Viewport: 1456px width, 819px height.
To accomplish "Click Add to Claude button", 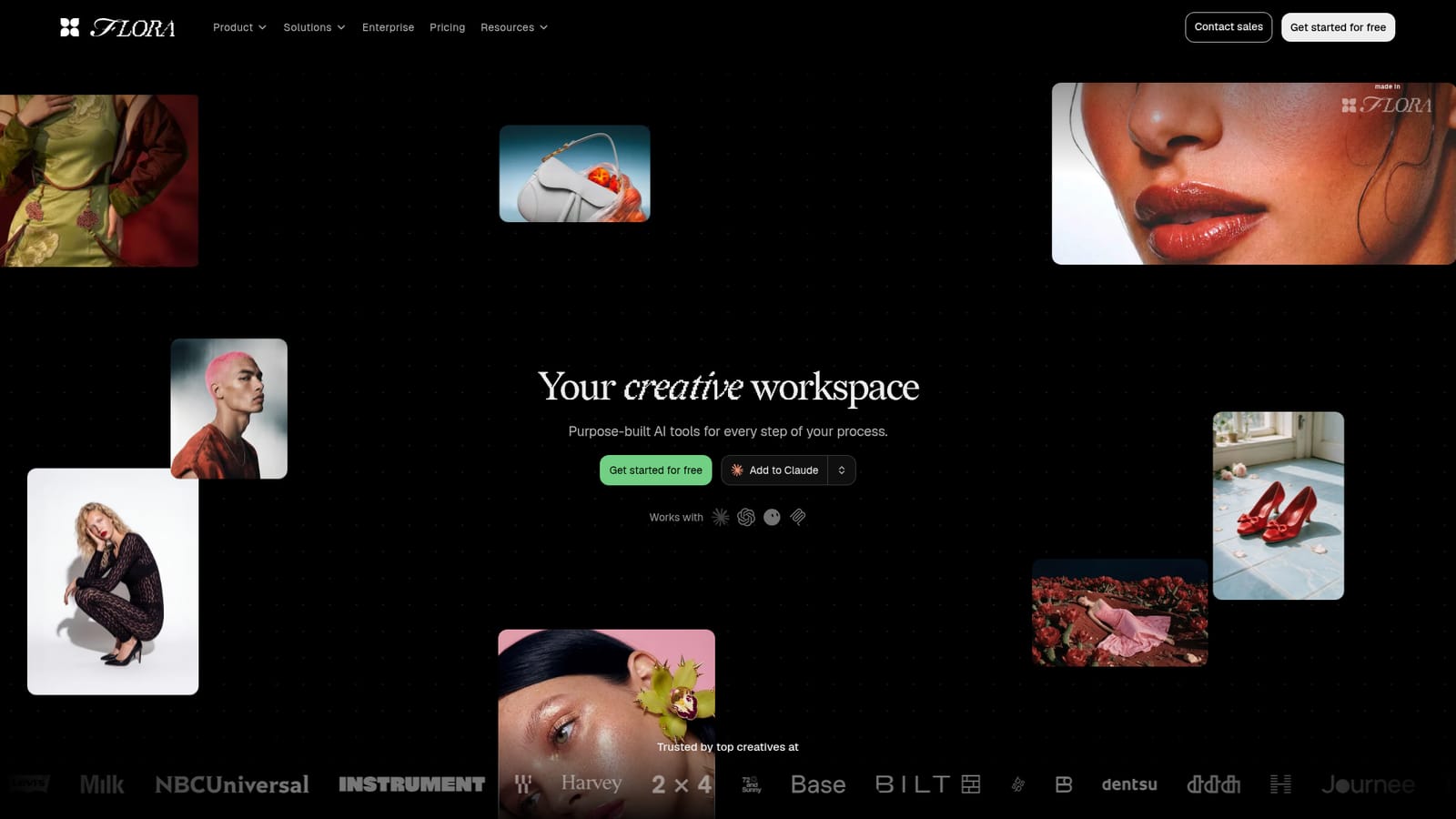I will [x=774, y=470].
